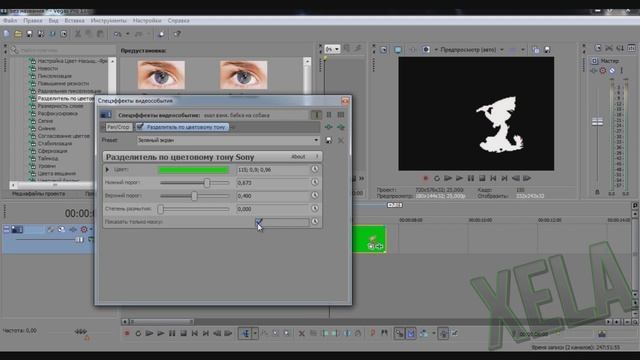Image resolution: width=640 pixels, height=360 pixels.
Task: Select Стабилизация in the effects list
Action: pos(55,143)
